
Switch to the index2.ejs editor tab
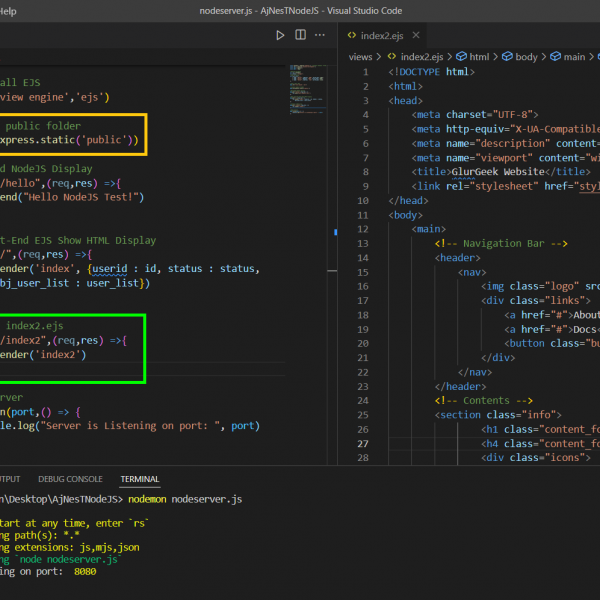tap(380, 35)
